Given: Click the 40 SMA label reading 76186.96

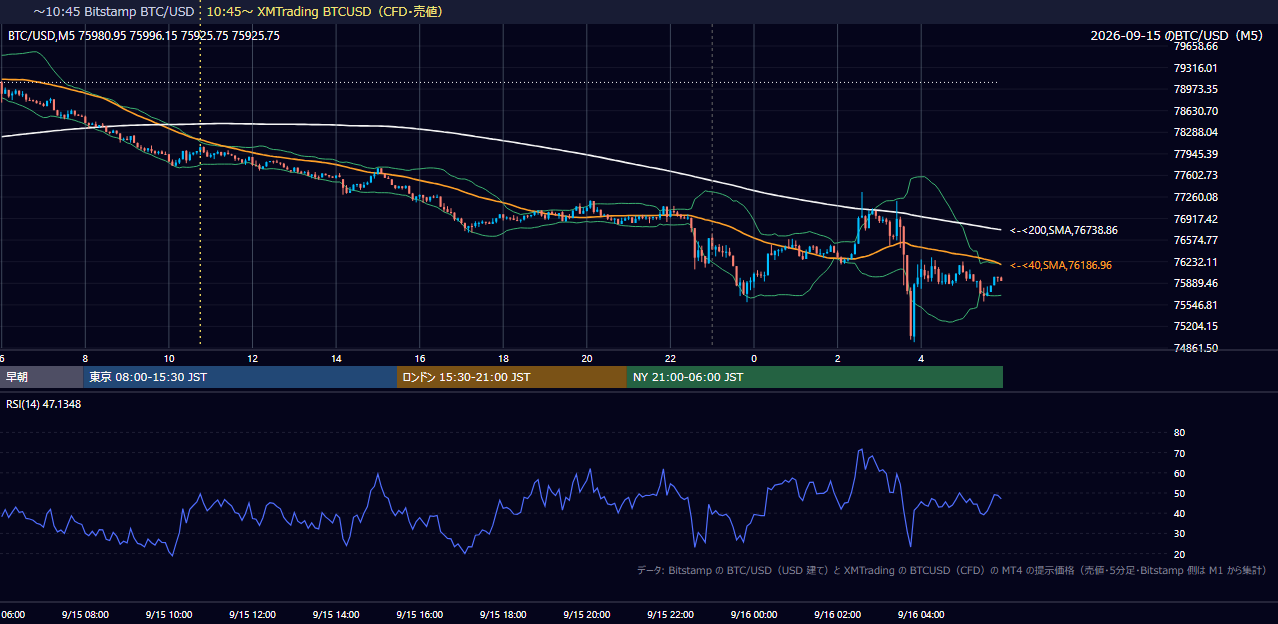Looking at the screenshot, I should coord(1060,265).
